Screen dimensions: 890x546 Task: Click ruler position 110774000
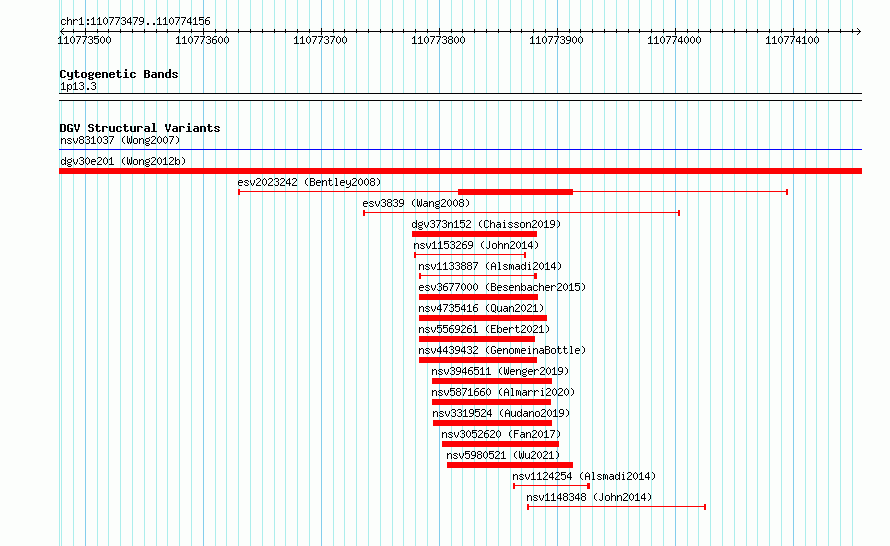click(675, 40)
